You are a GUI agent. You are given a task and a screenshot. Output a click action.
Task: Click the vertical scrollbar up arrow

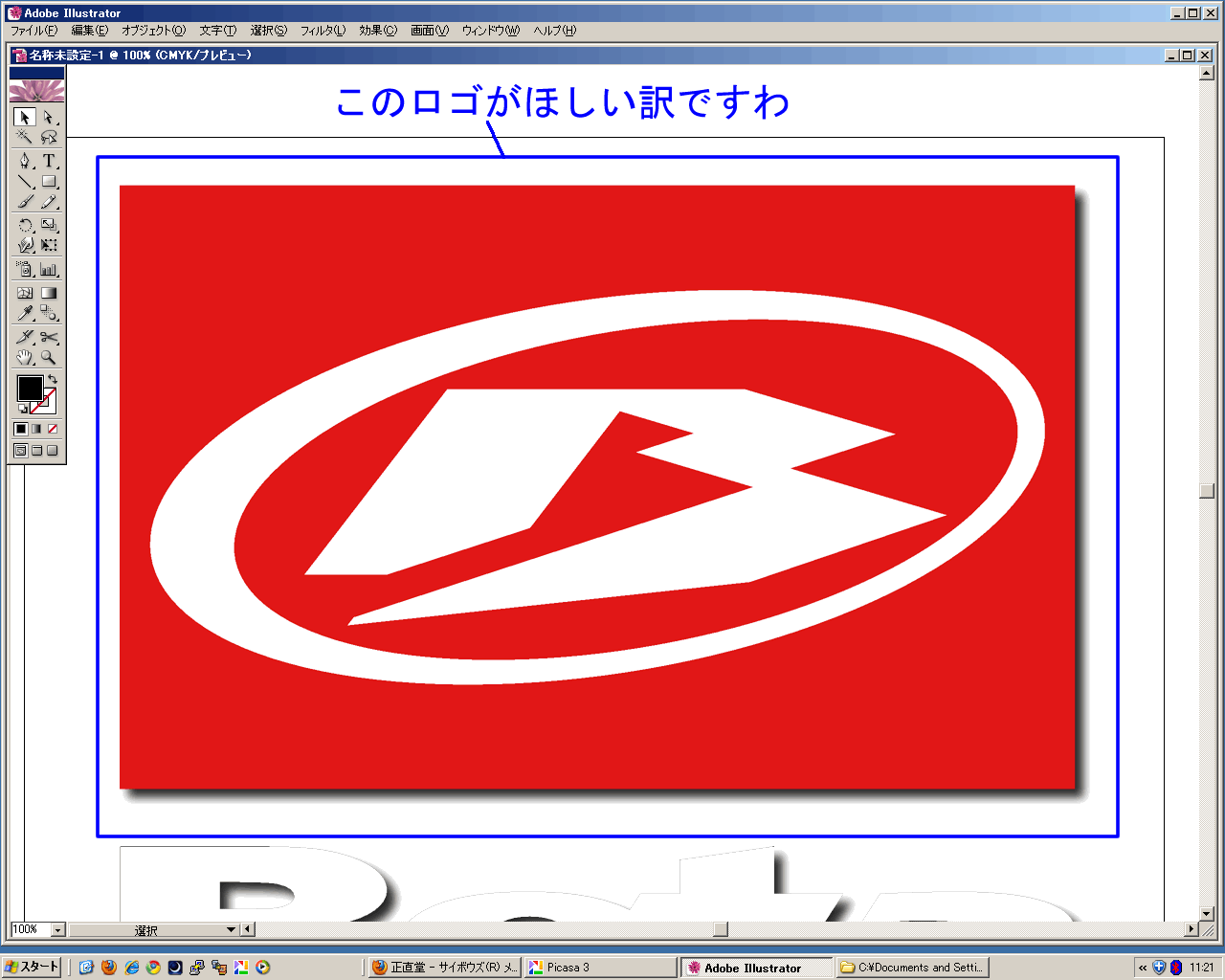pyautogui.click(x=1207, y=73)
